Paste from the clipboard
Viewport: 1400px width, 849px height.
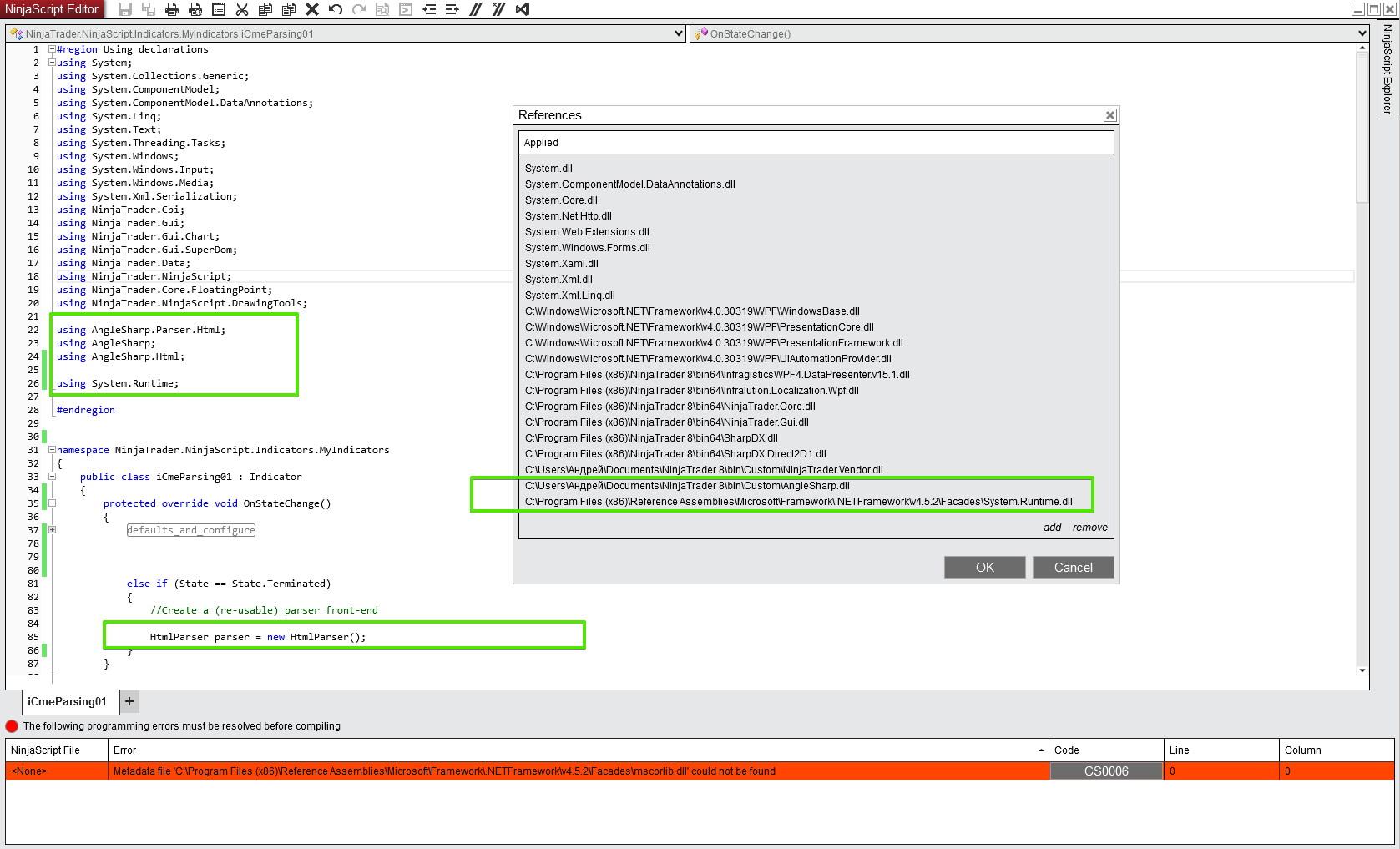click(289, 9)
